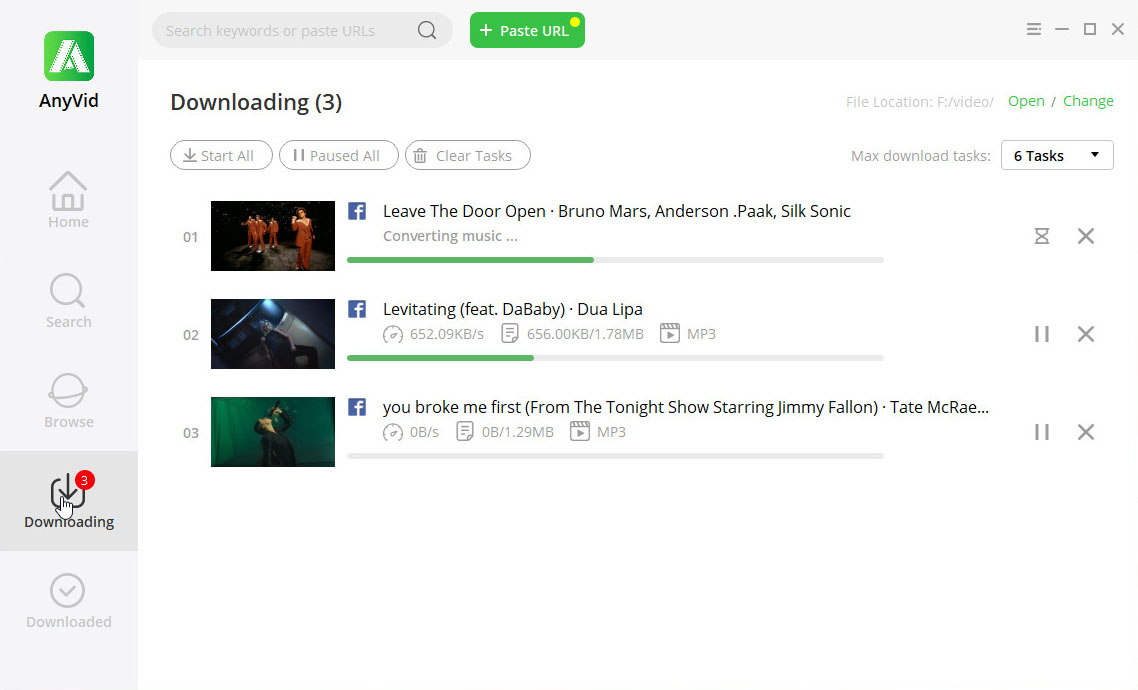
Task: Open the Downloading section in sidebar
Action: [68, 501]
